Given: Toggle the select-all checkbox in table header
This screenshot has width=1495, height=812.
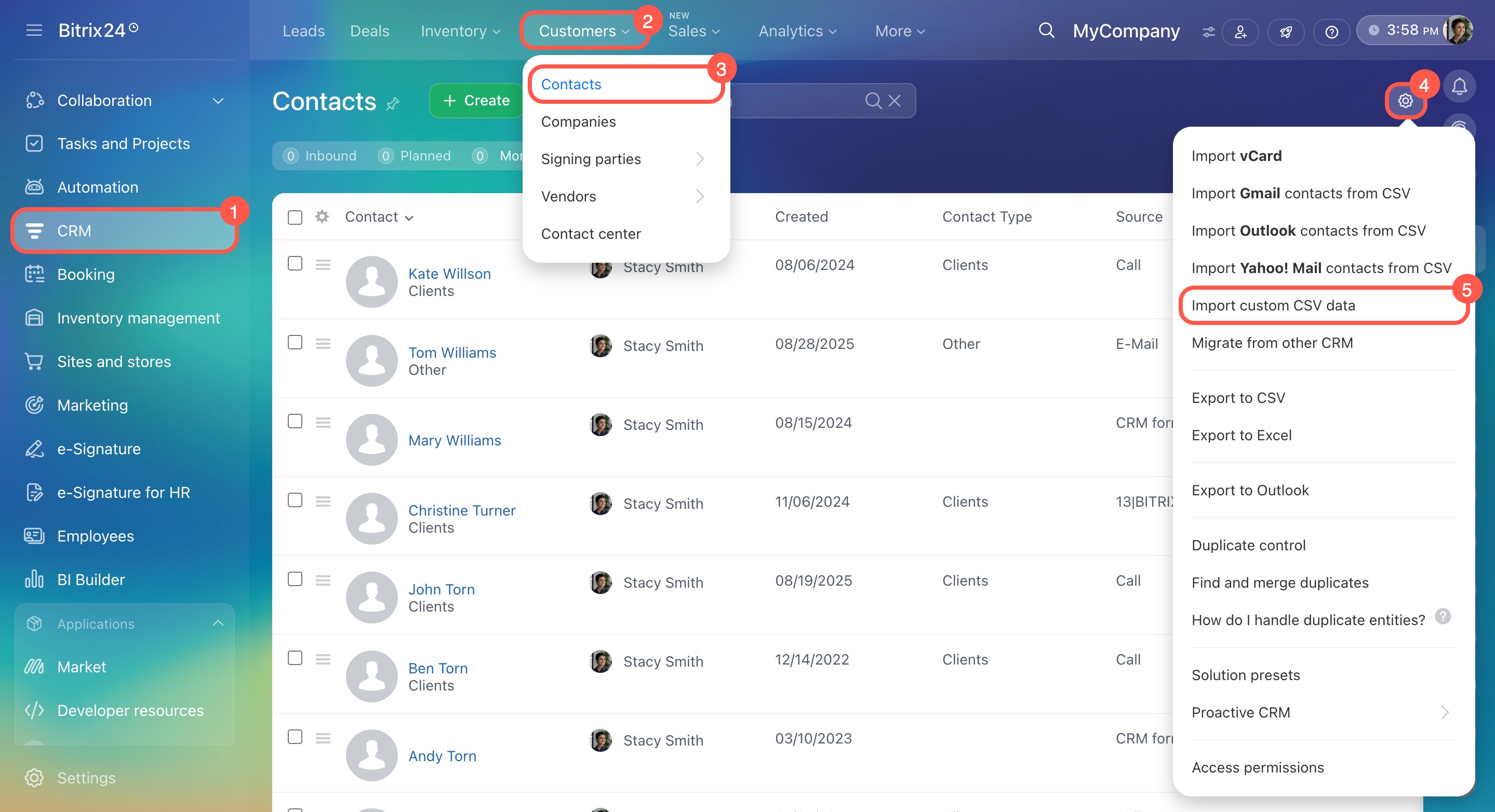Looking at the screenshot, I should pyautogui.click(x=295, y=217).
